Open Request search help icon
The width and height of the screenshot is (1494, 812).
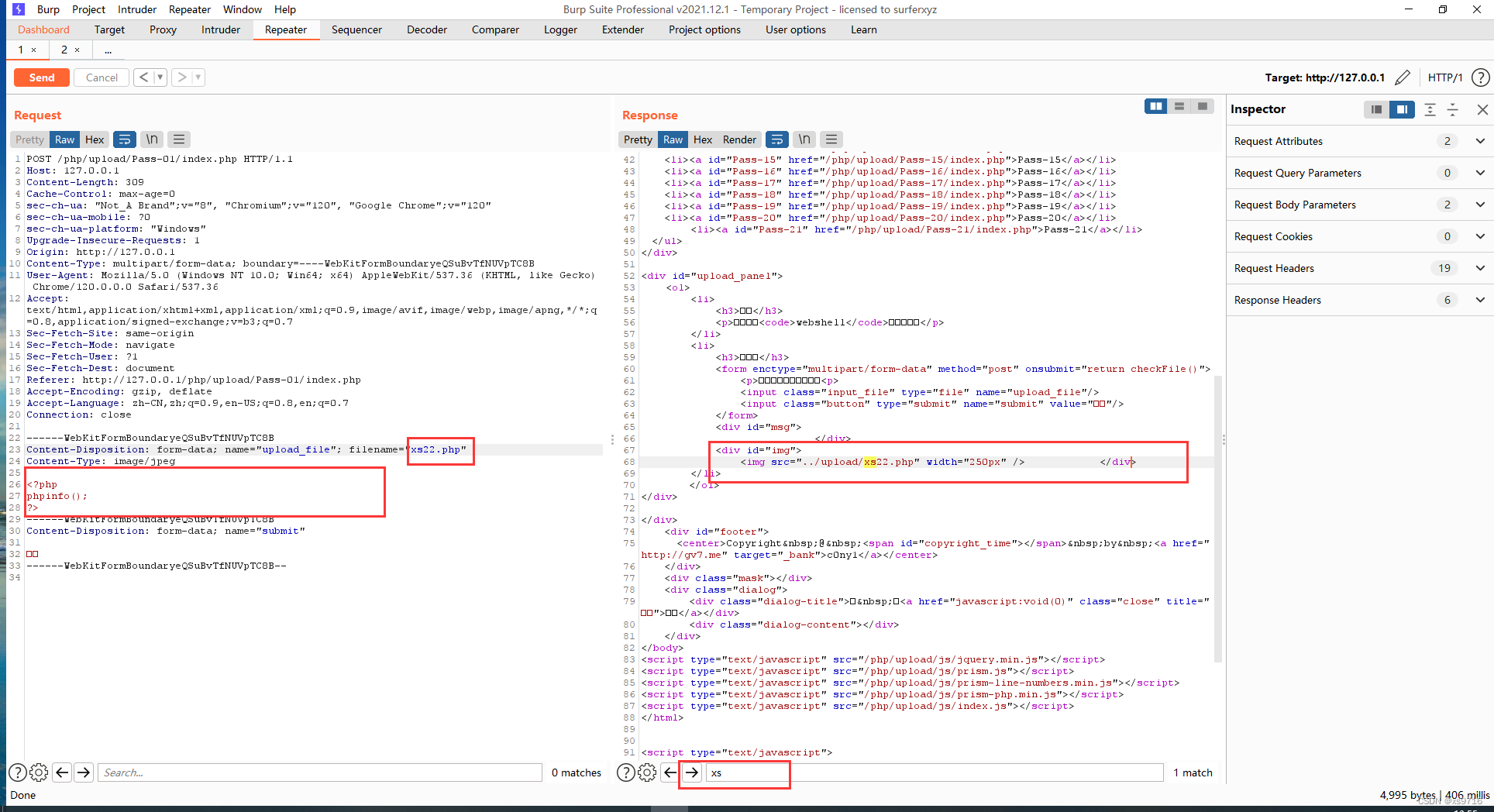(17, 772)
